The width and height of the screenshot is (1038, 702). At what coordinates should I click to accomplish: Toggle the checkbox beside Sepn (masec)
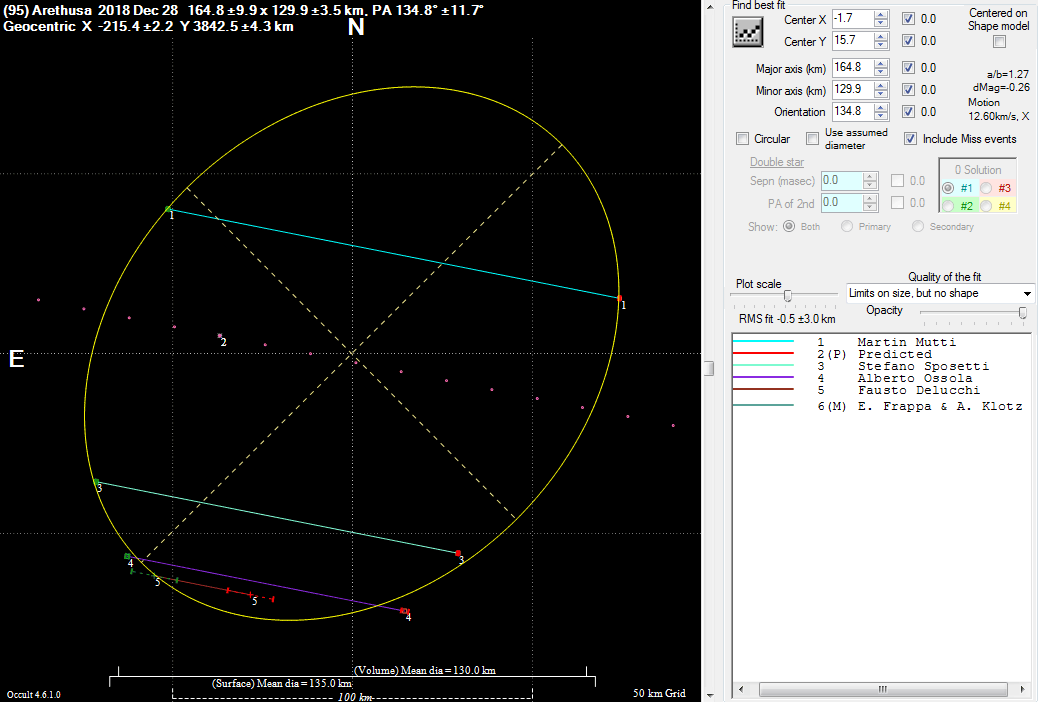point(898,180)
